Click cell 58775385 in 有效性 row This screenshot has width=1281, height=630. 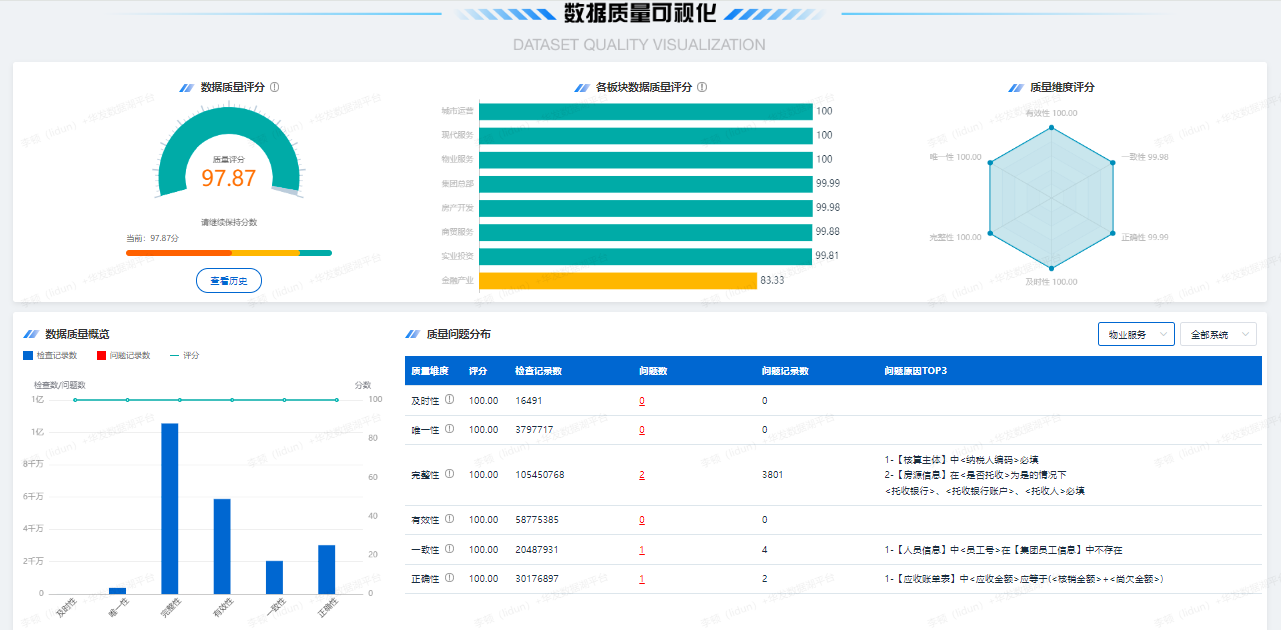537,520
